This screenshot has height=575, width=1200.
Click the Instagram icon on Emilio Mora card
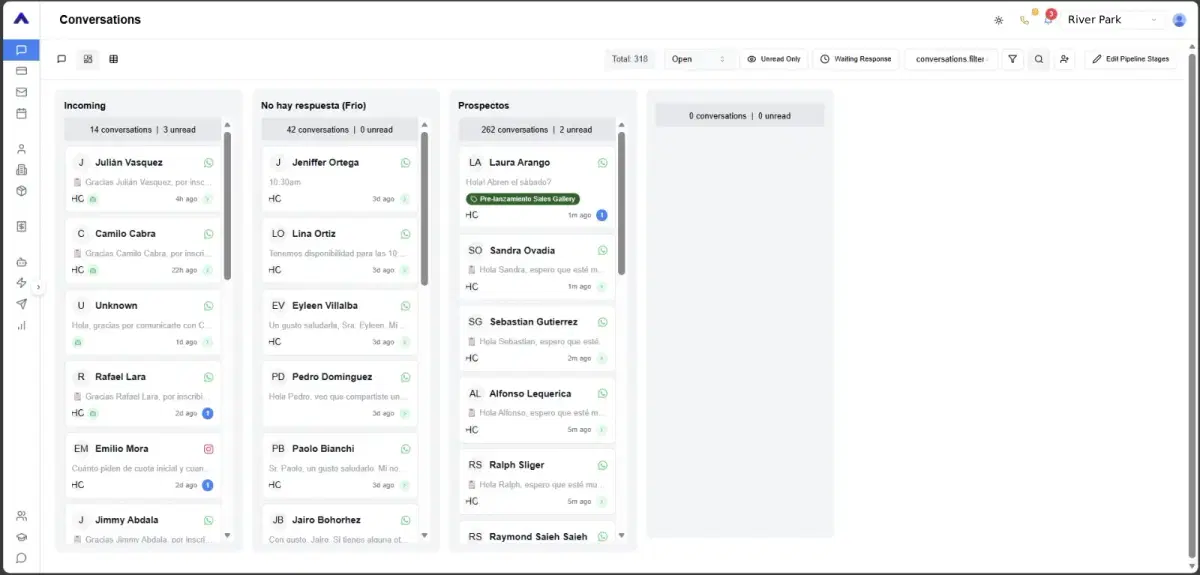point(209,449)
